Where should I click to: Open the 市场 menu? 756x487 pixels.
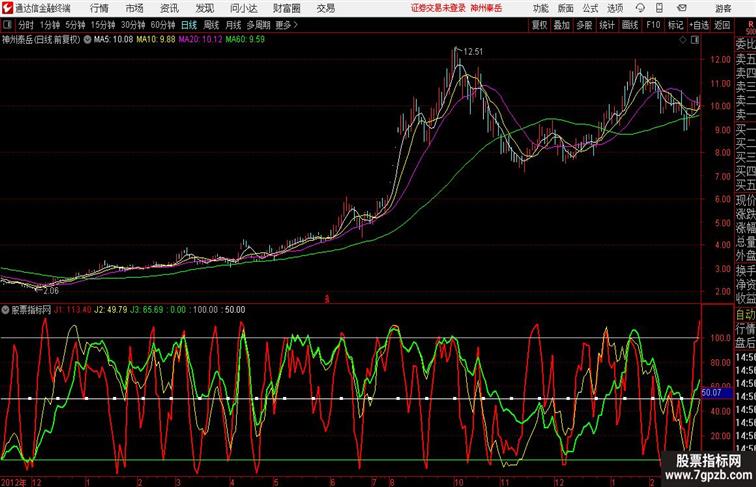(134, 8)
